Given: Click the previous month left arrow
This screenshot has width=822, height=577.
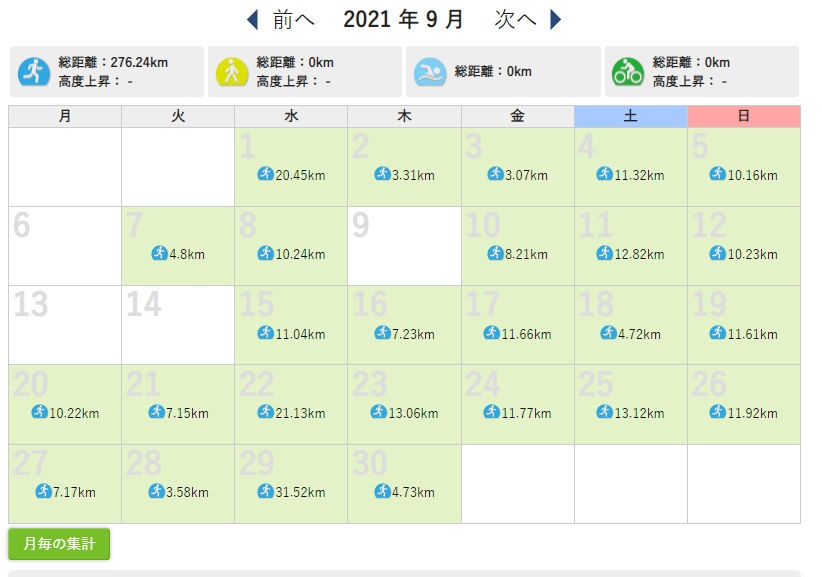Looking at the screenshot, I should point(253,20).
